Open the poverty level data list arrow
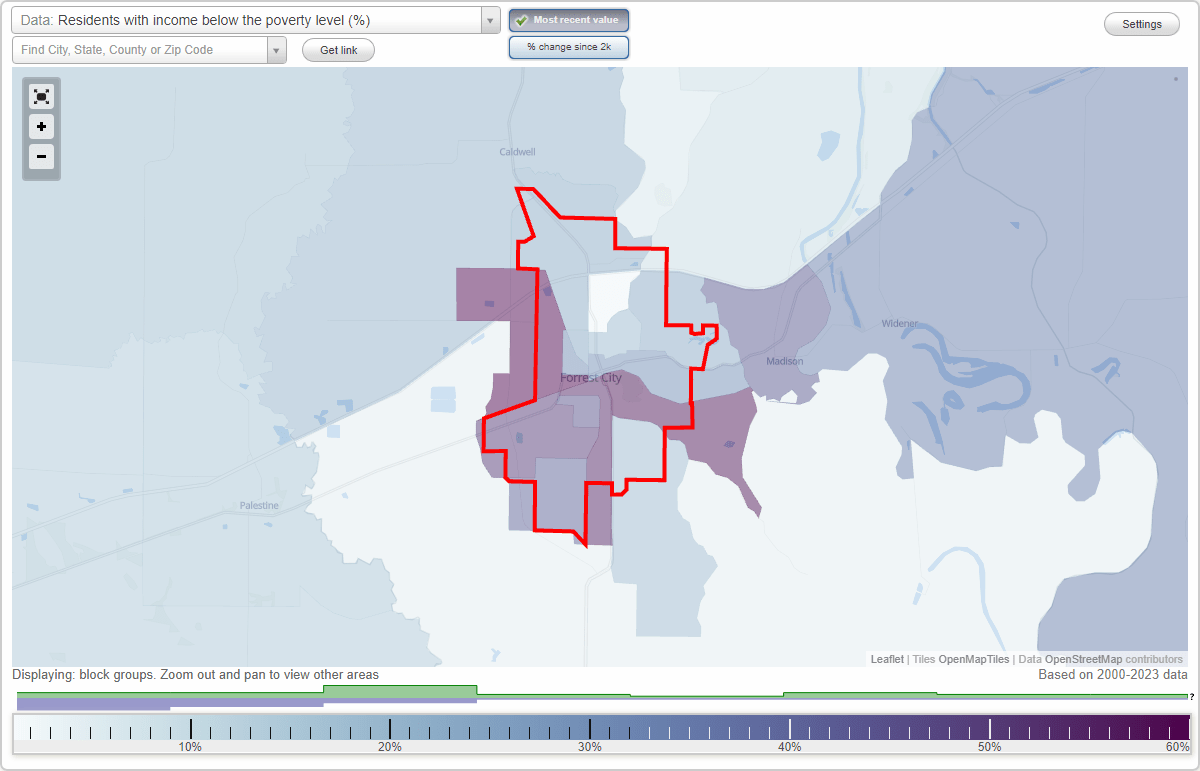 point(488,20)
